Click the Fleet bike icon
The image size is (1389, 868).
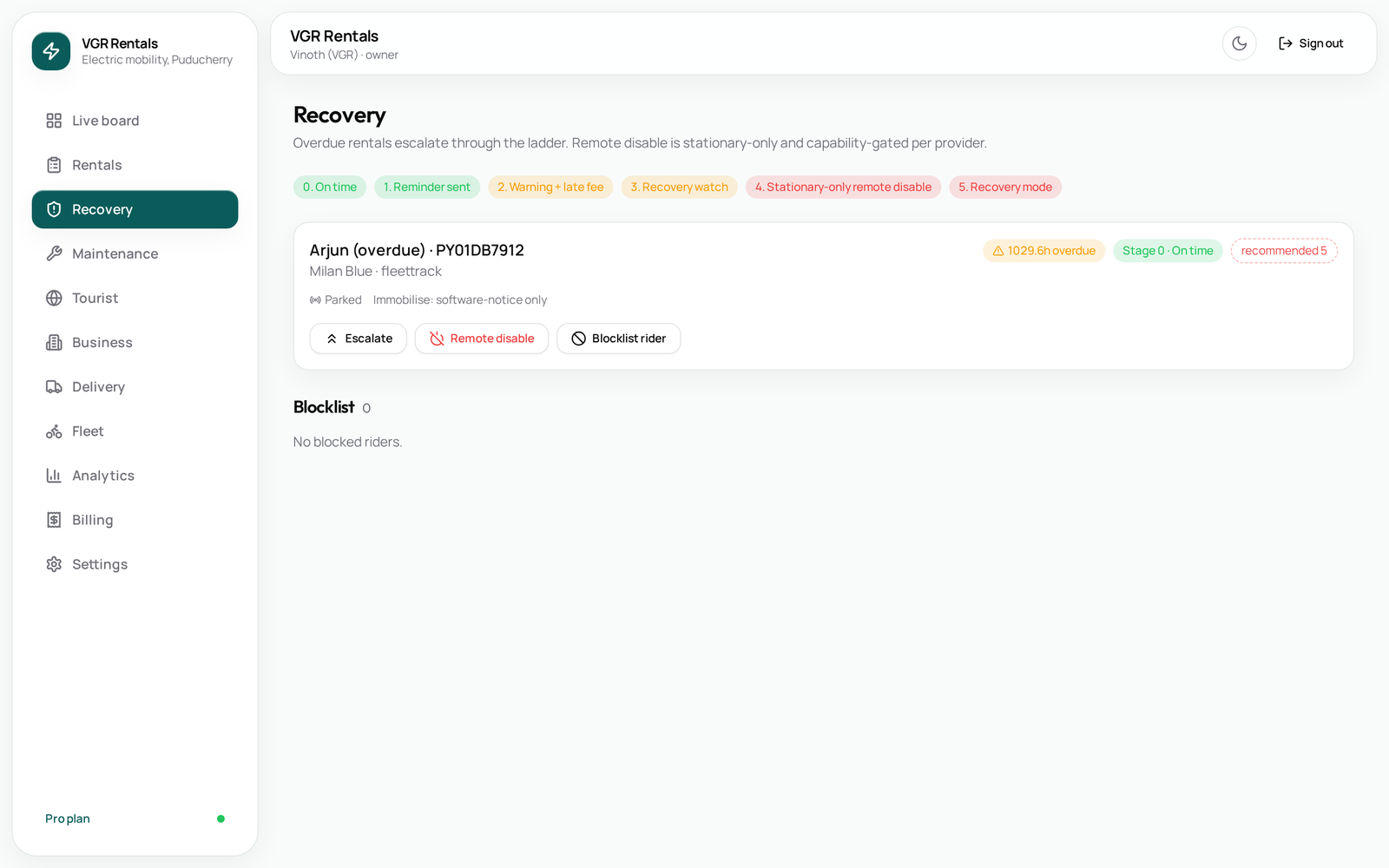tap(54, 431)
